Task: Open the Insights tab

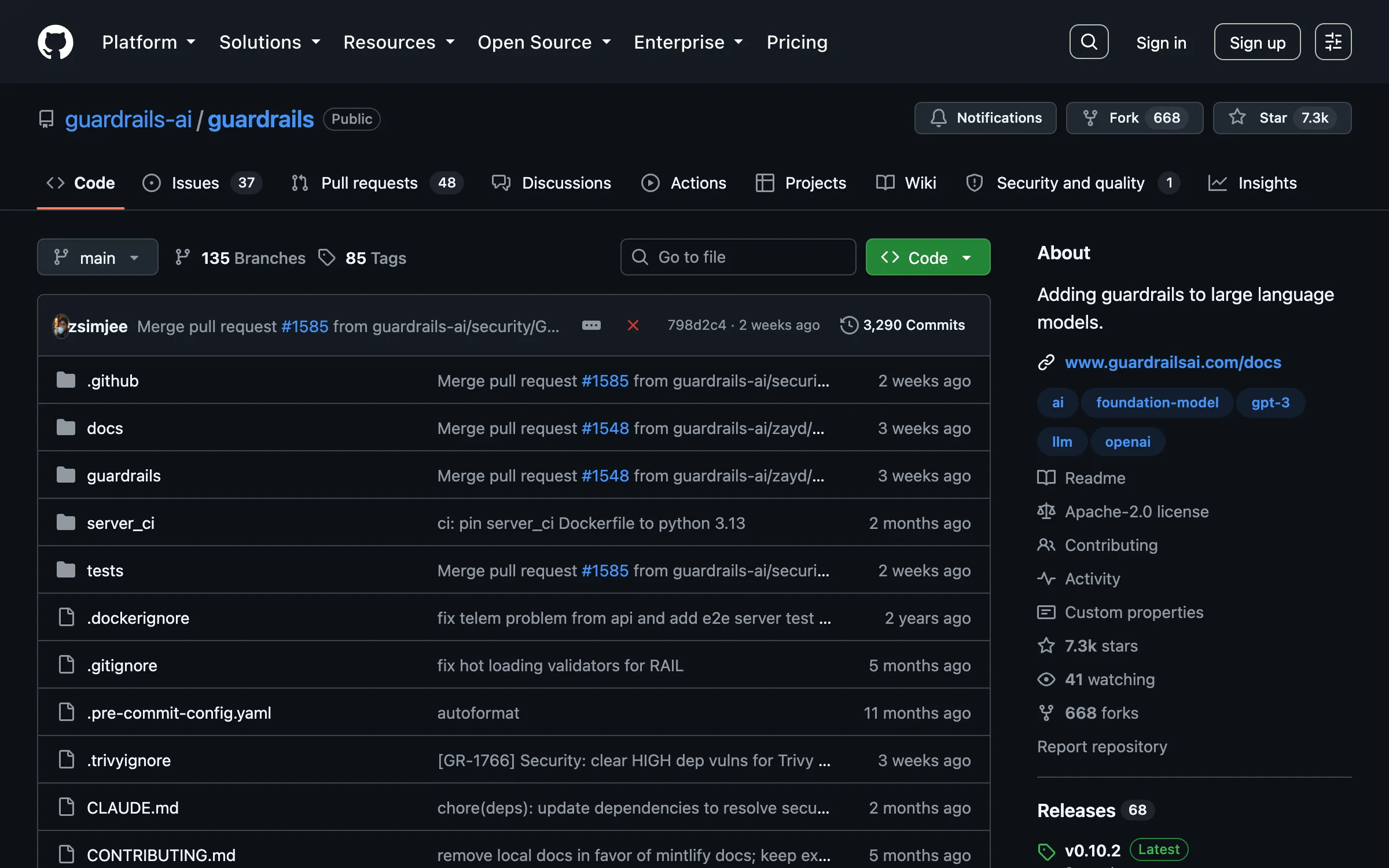Action: (x=1252, y=183)
